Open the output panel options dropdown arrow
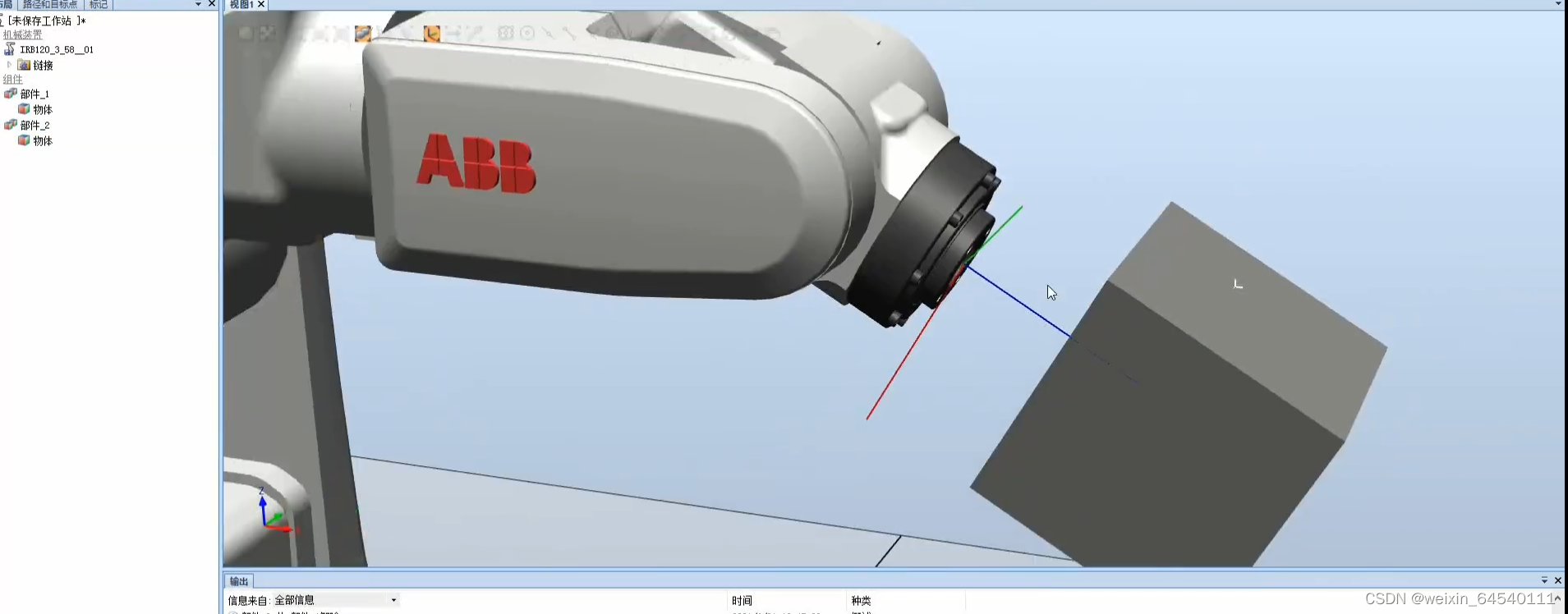Image resolution: width=1568 pixels, height=614 pixels. click(x=1544, y=580)
